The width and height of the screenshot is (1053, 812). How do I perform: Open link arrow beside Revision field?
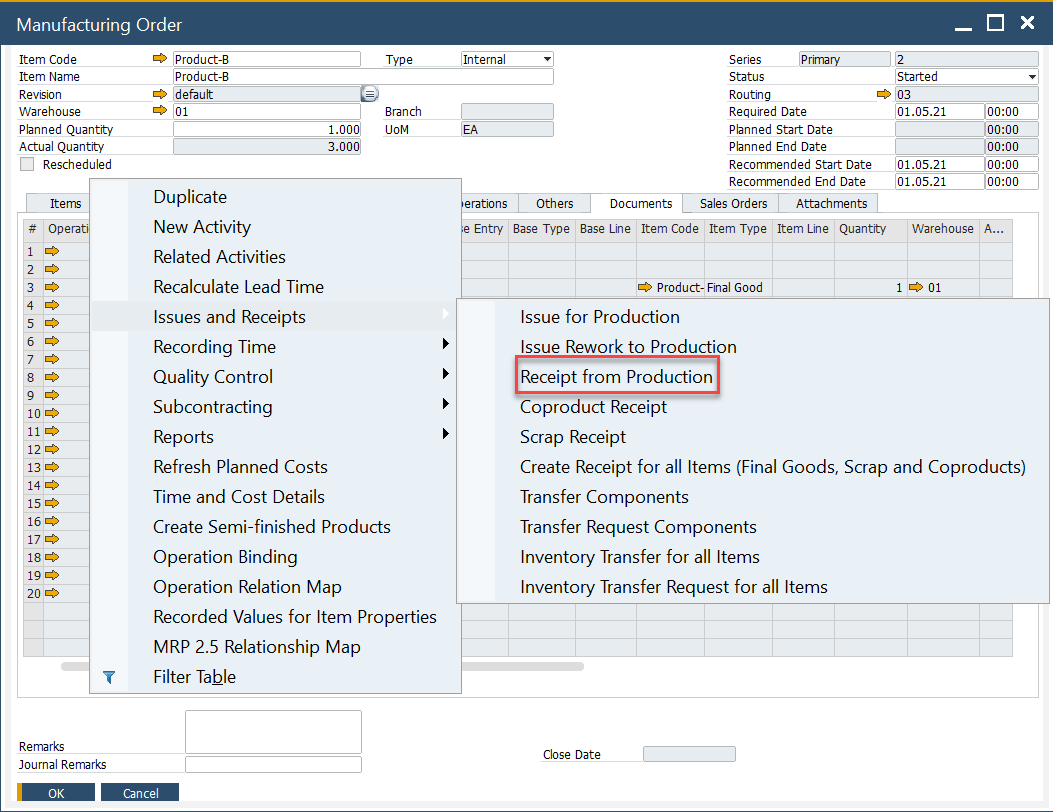coord(160,93)
